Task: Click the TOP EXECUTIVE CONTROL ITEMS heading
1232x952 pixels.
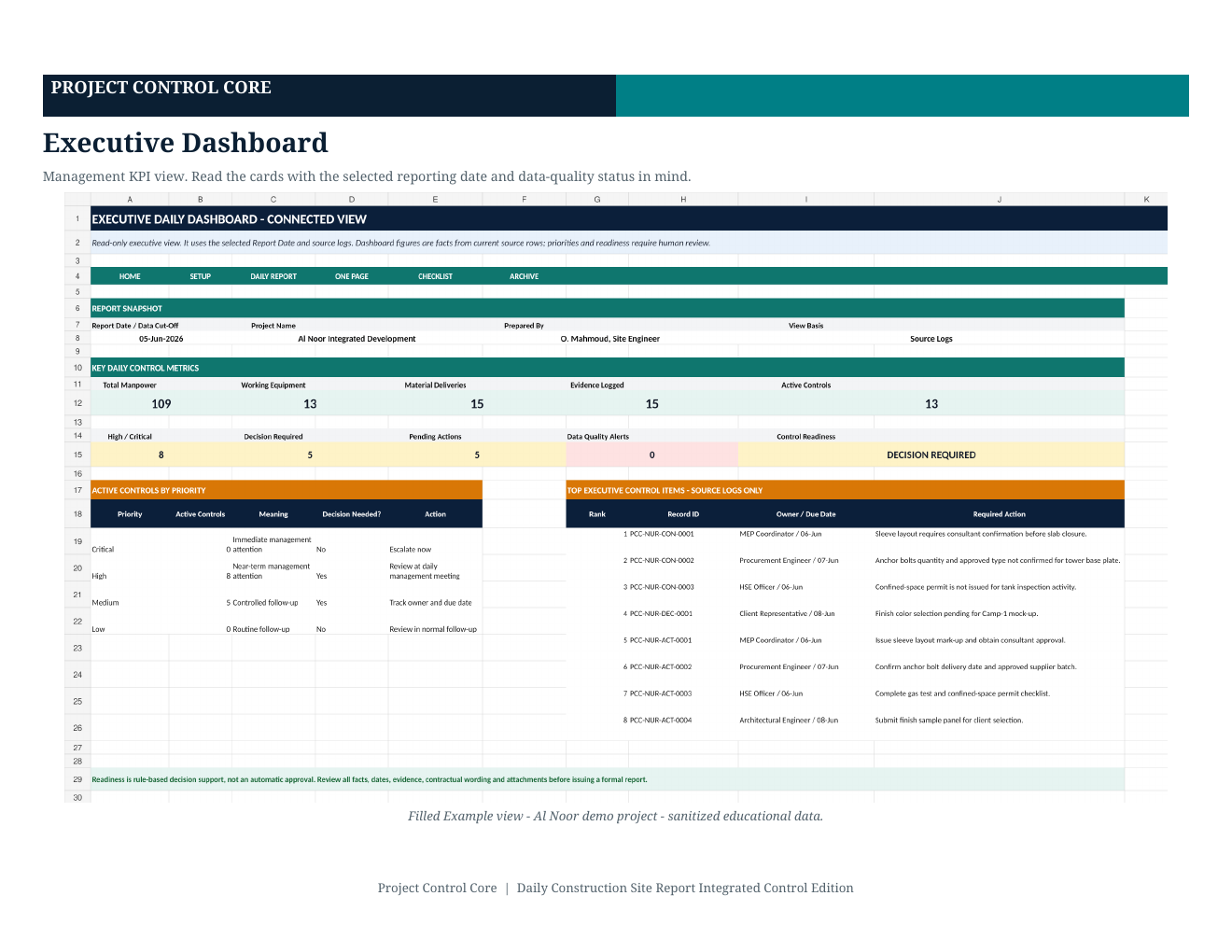Action: click(845, 490)
